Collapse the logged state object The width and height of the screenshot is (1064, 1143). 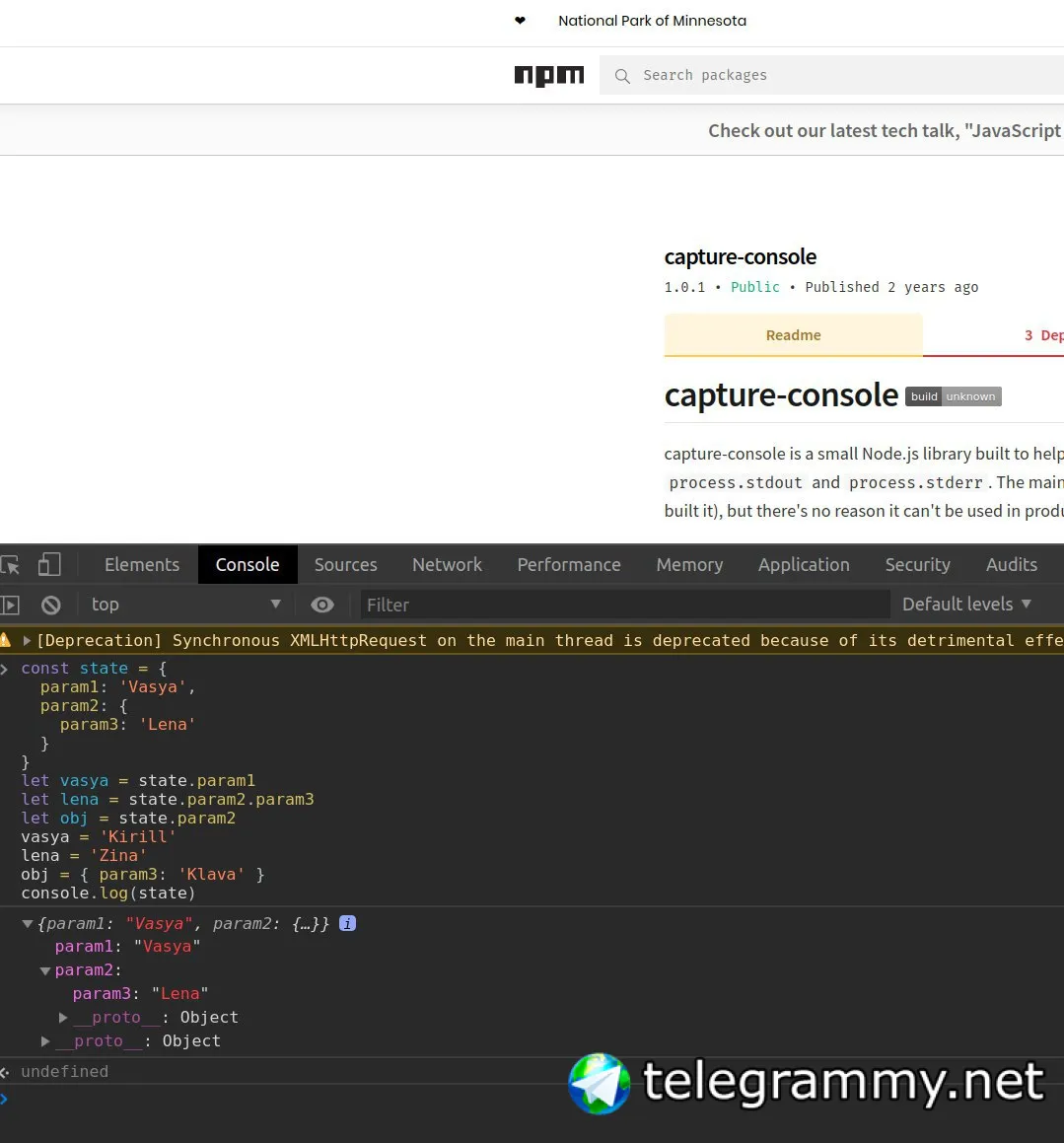[x=27, y=924]
